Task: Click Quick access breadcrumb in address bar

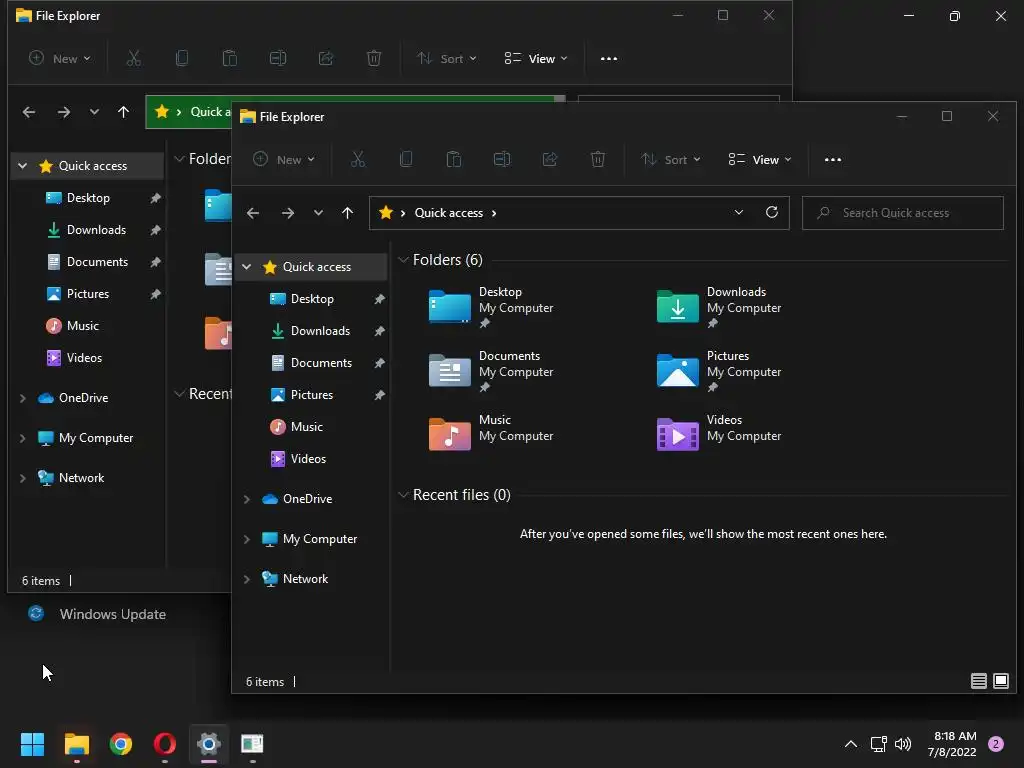Action: [449, 213]
